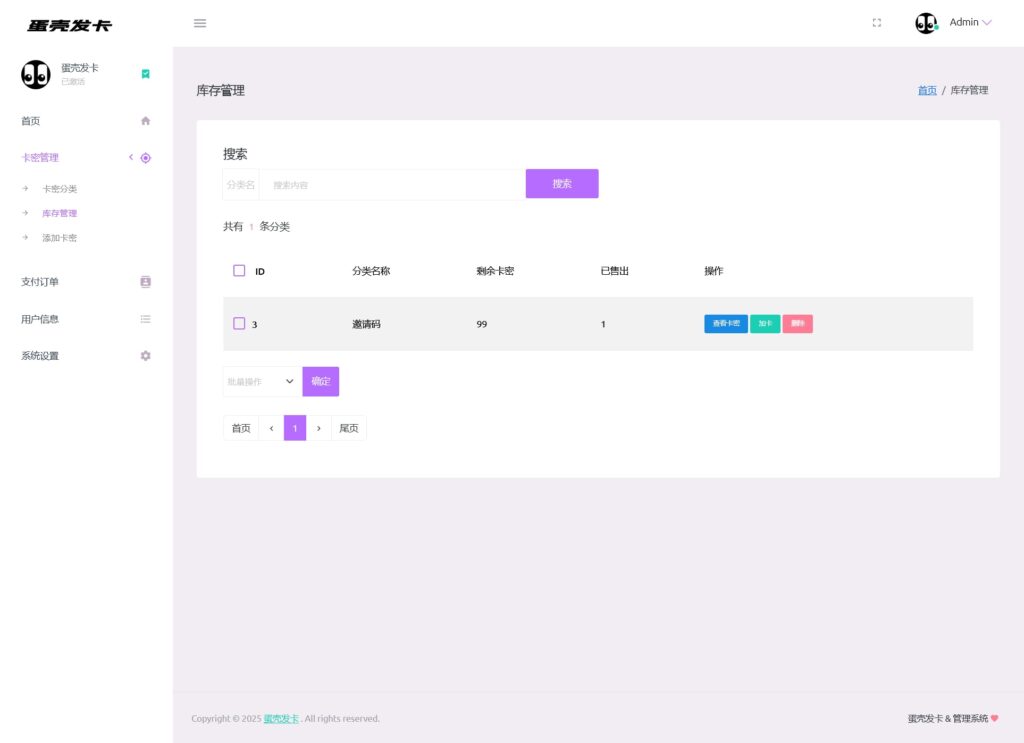Click the contact icon beside 支付订单
Screen dimensions: 1024x743
tap(145, 282)
